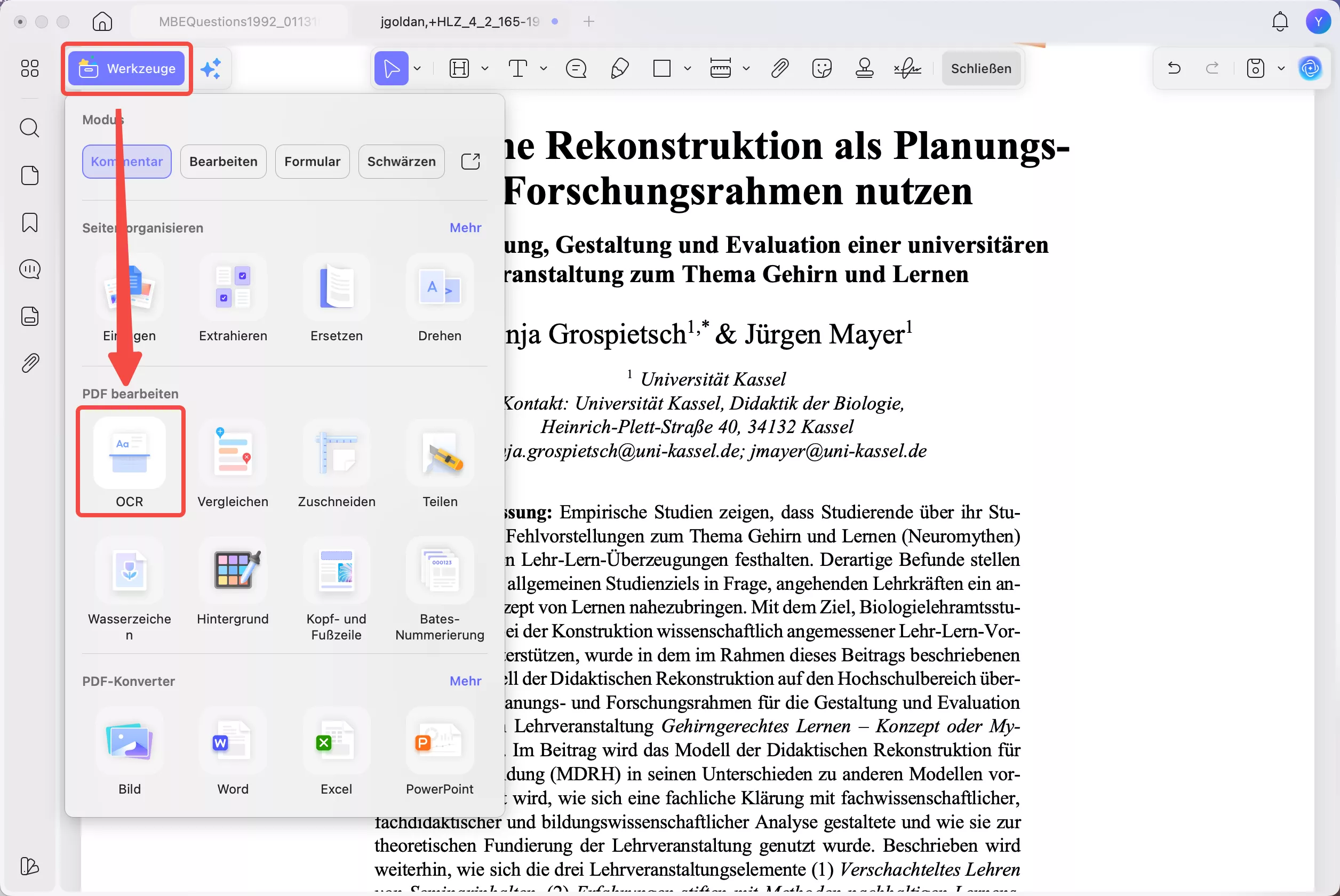Expand the text tool dropdown arrow

pyautogui.click(x=544, y=69)
